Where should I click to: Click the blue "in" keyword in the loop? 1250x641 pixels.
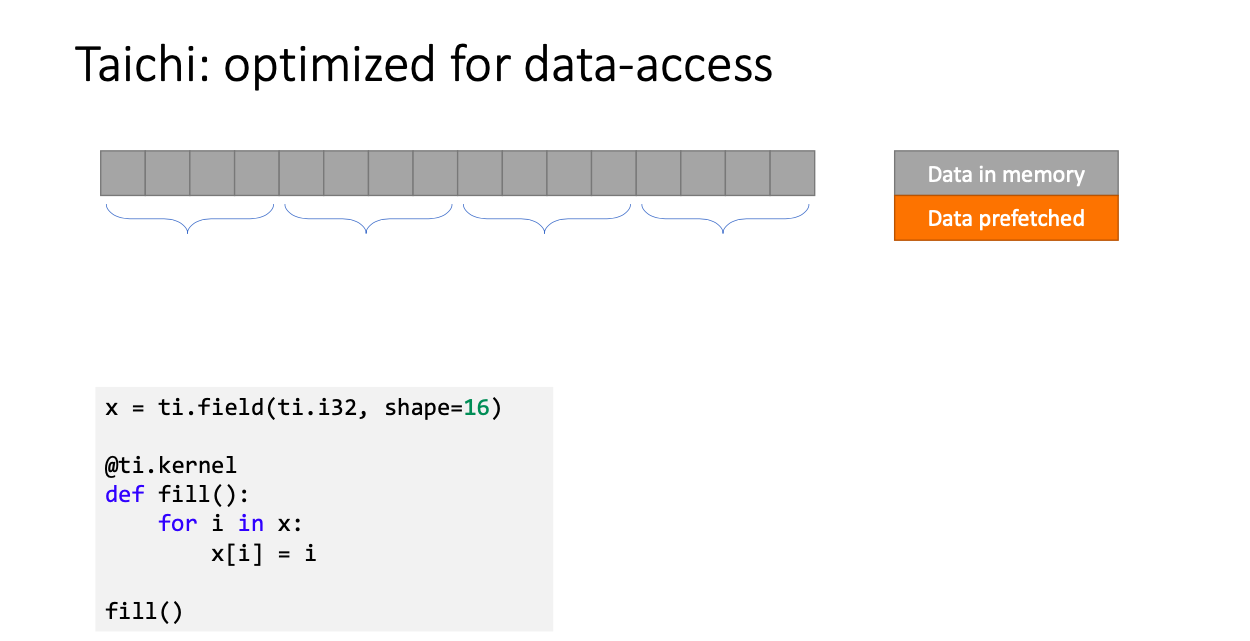(251, 522)
